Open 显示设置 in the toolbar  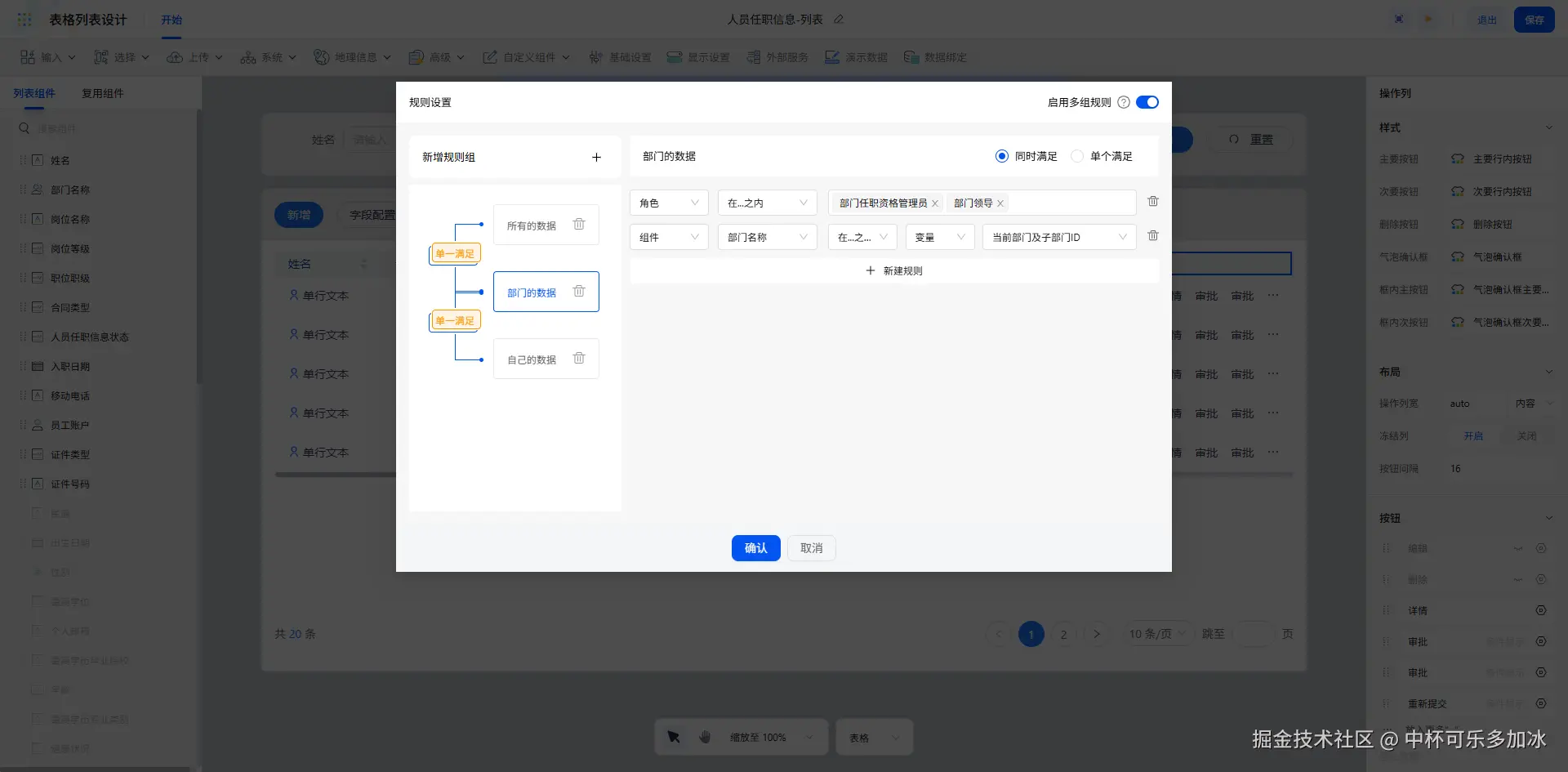click(x=698, y=57)
